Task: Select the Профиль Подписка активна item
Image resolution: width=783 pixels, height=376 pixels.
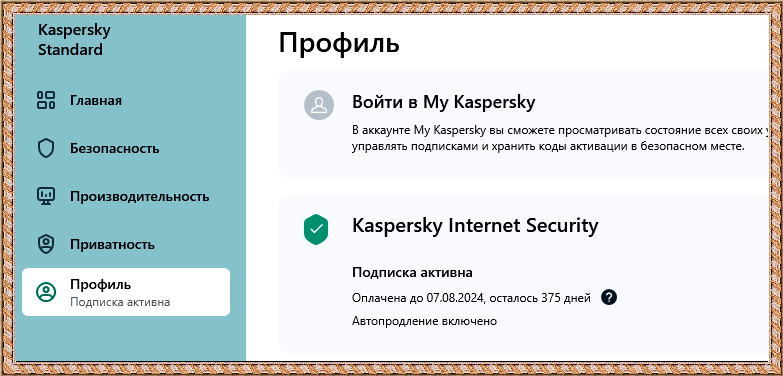Action: point(126,292)
